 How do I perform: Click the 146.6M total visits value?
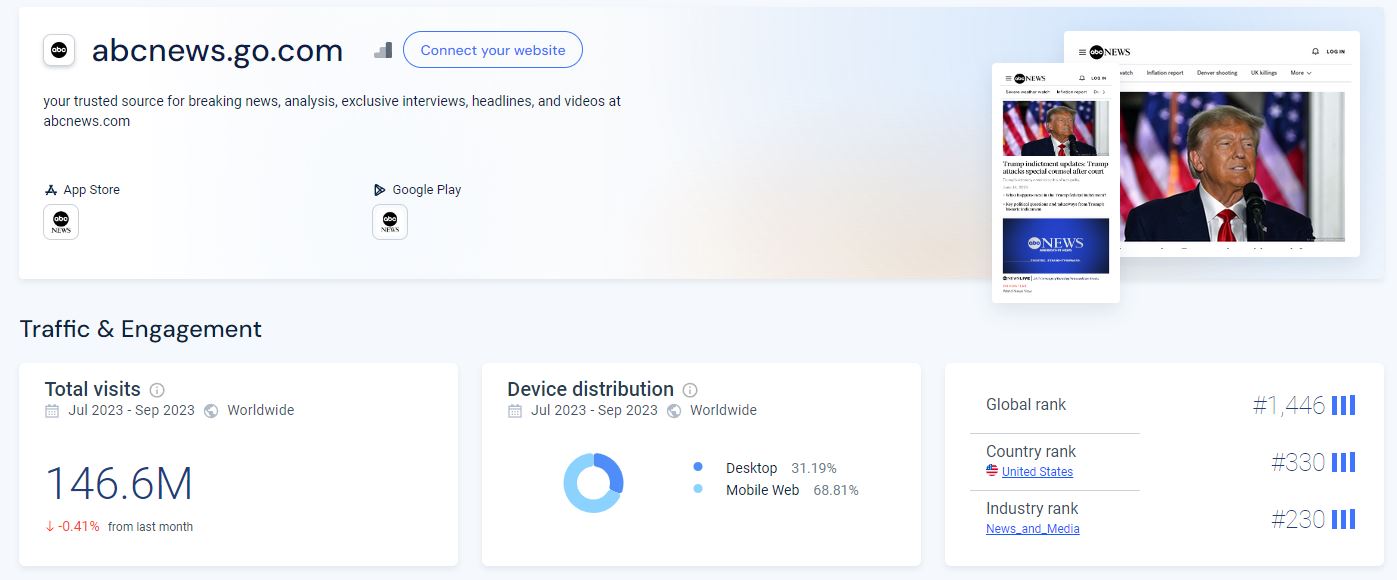click(119, 484)
